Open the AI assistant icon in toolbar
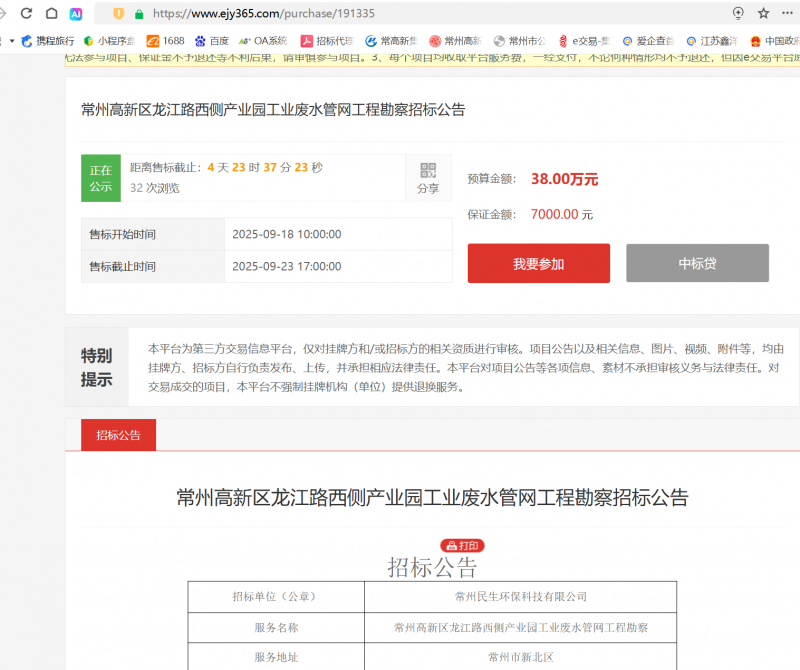 coord(76,14)
